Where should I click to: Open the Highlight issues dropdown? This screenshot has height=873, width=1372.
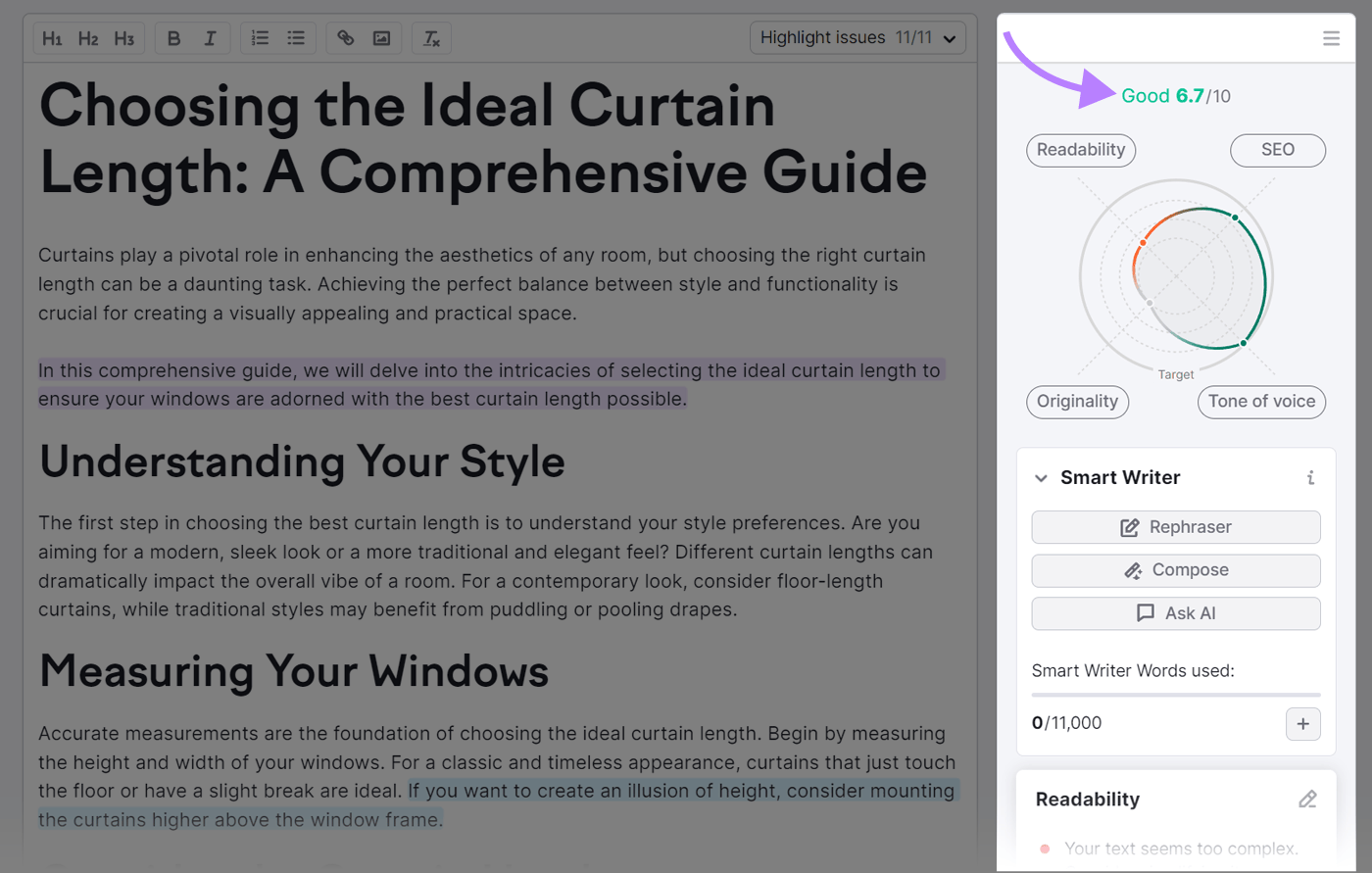(857, 37)
